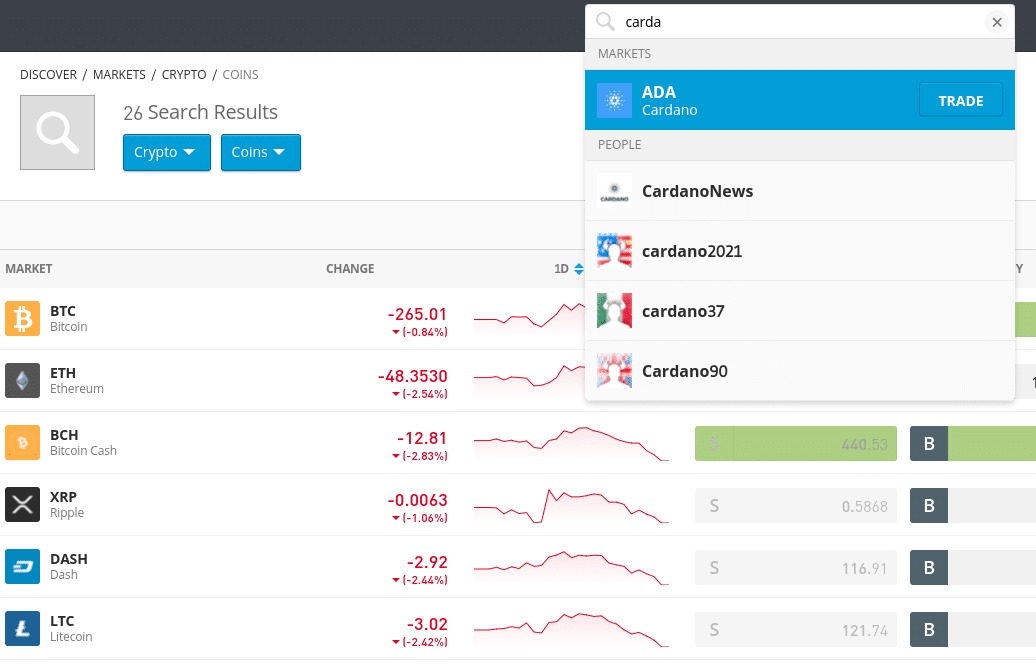Click the Bitcoin Cash BCH logo icon
This screenshot has height=668, width=1036.
click(22, 443)
